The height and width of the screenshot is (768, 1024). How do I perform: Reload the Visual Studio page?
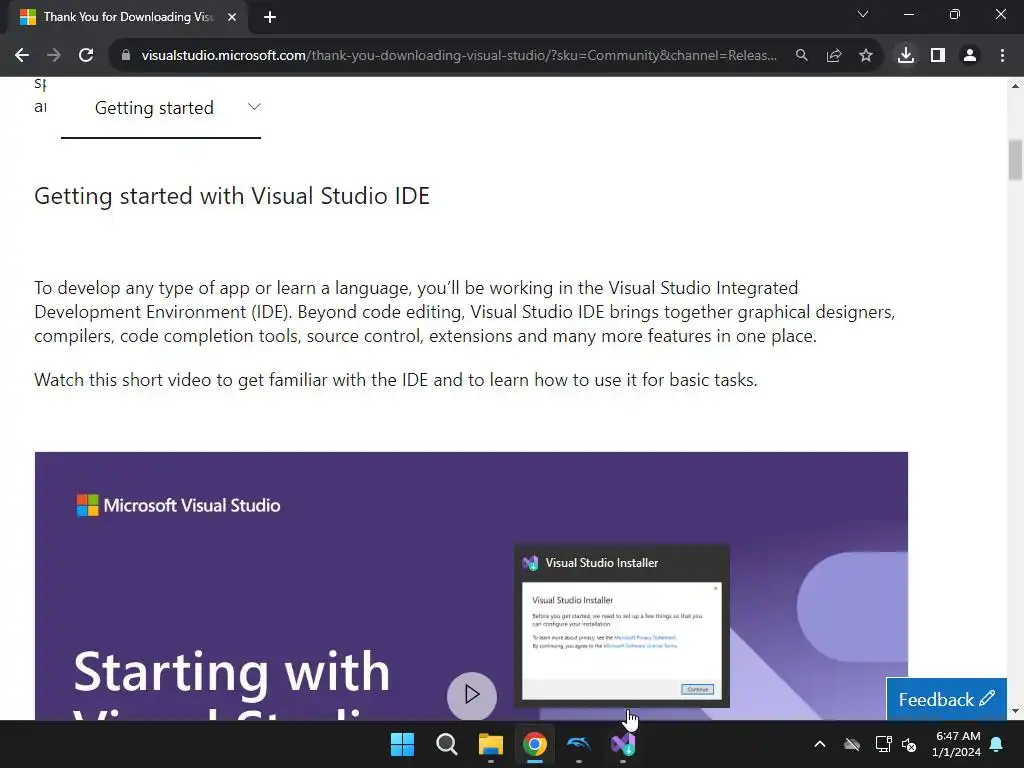click(86, 56)
